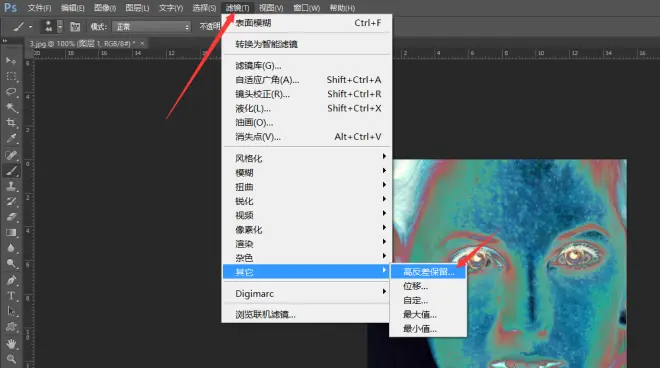Select the Gradient tool
The width and height of the screenshot is (660, 368).
(x=11, y=233)
